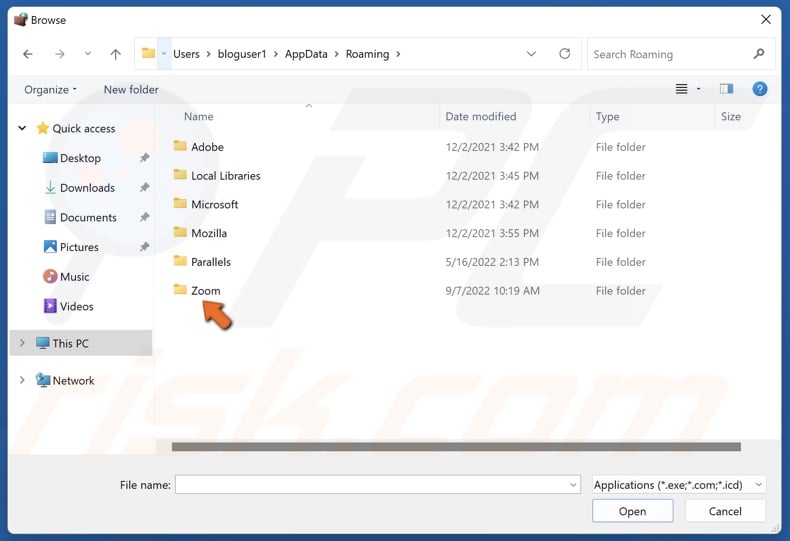
Task: Expand the Network tree node
Action: 22,380
